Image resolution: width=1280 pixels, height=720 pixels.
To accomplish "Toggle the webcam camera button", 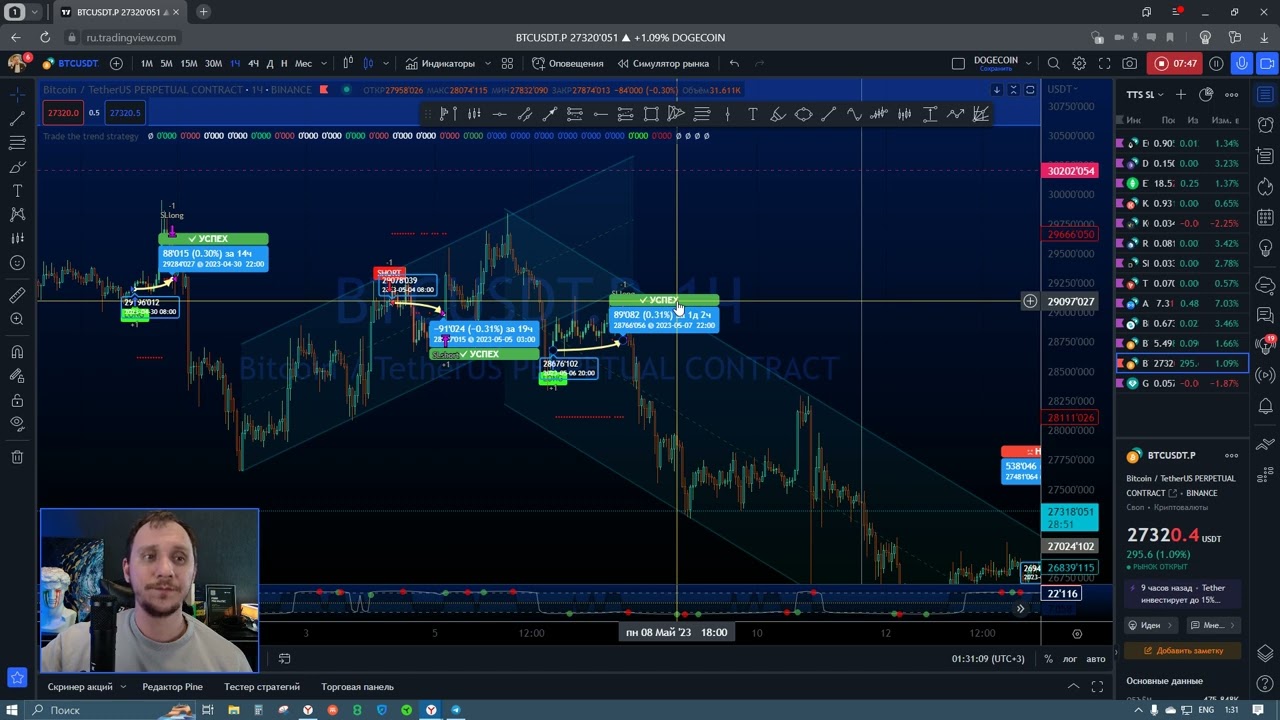I will (1268, 63).
